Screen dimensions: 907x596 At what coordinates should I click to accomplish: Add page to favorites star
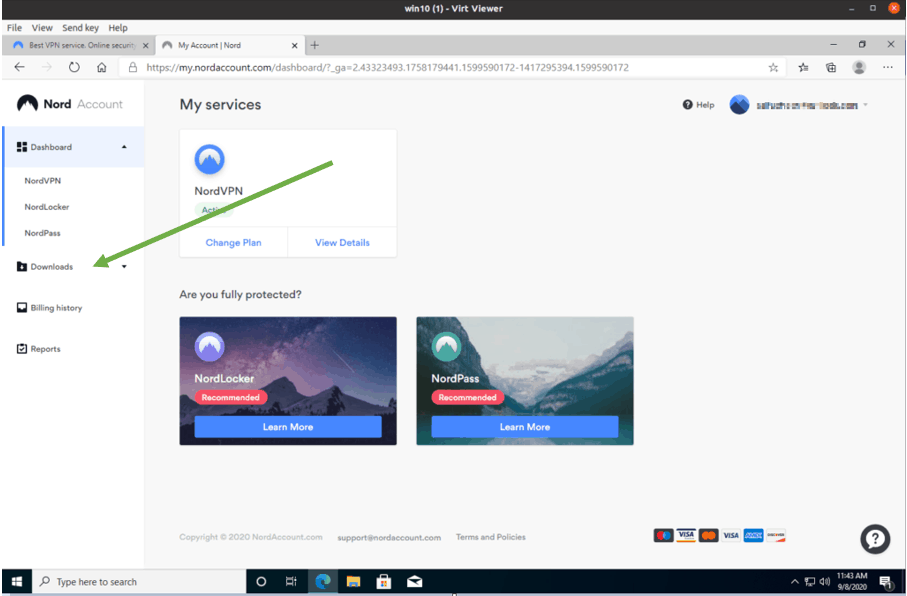click(773, 68)
